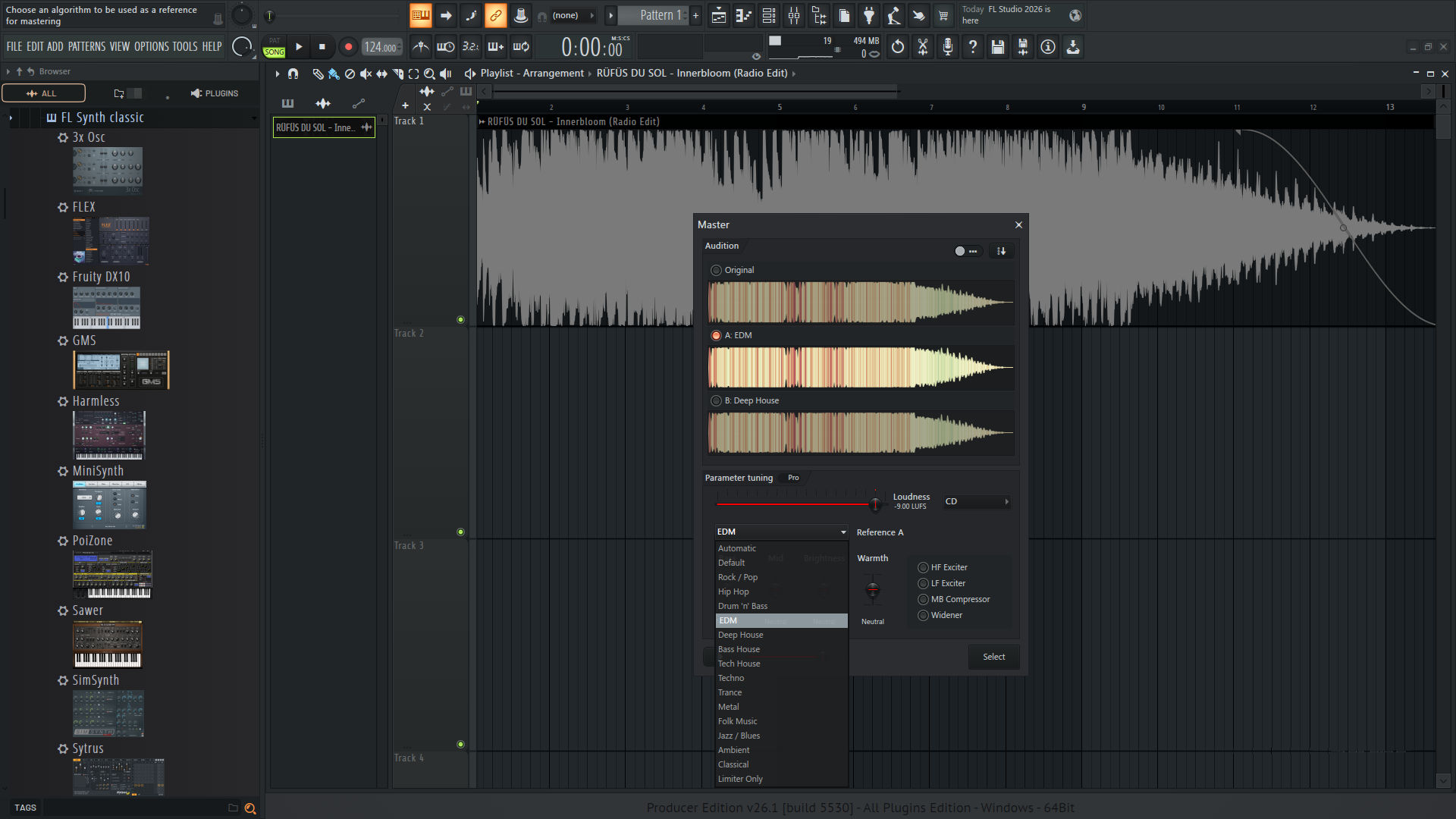Open the Pattern 1 selector
Viewport: 1456px width, 819px height.
654,15
